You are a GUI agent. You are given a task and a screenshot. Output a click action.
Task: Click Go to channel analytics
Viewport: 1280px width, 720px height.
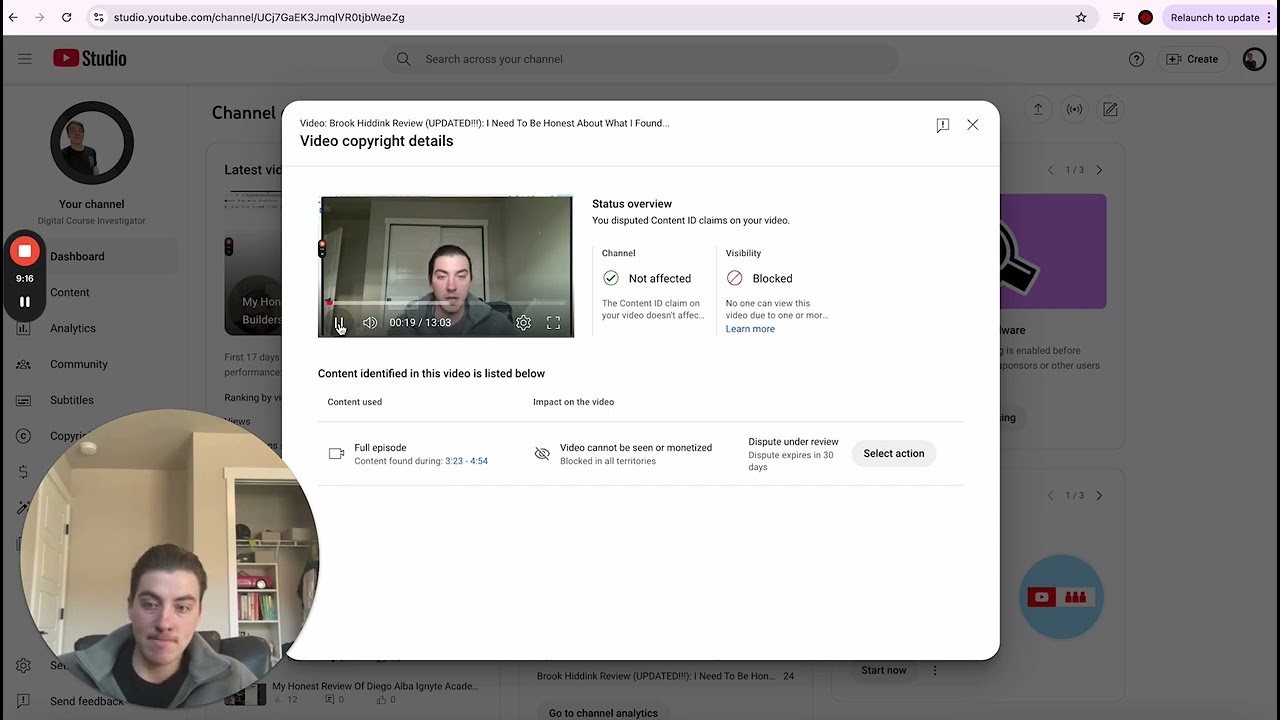pyautogui.click(x=603, y=713)
